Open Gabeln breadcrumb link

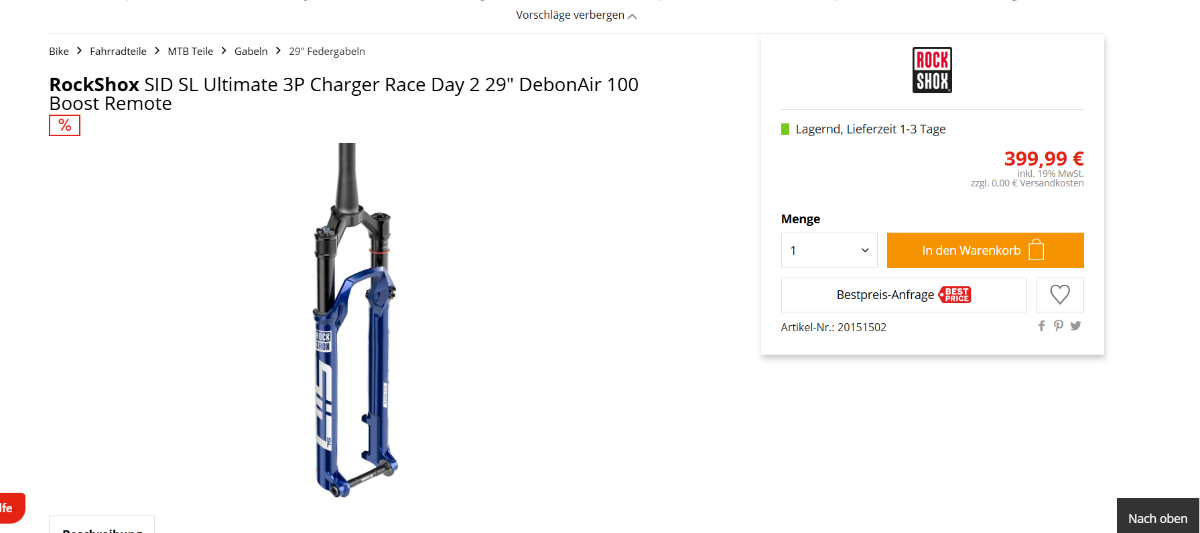coord(251,51)
